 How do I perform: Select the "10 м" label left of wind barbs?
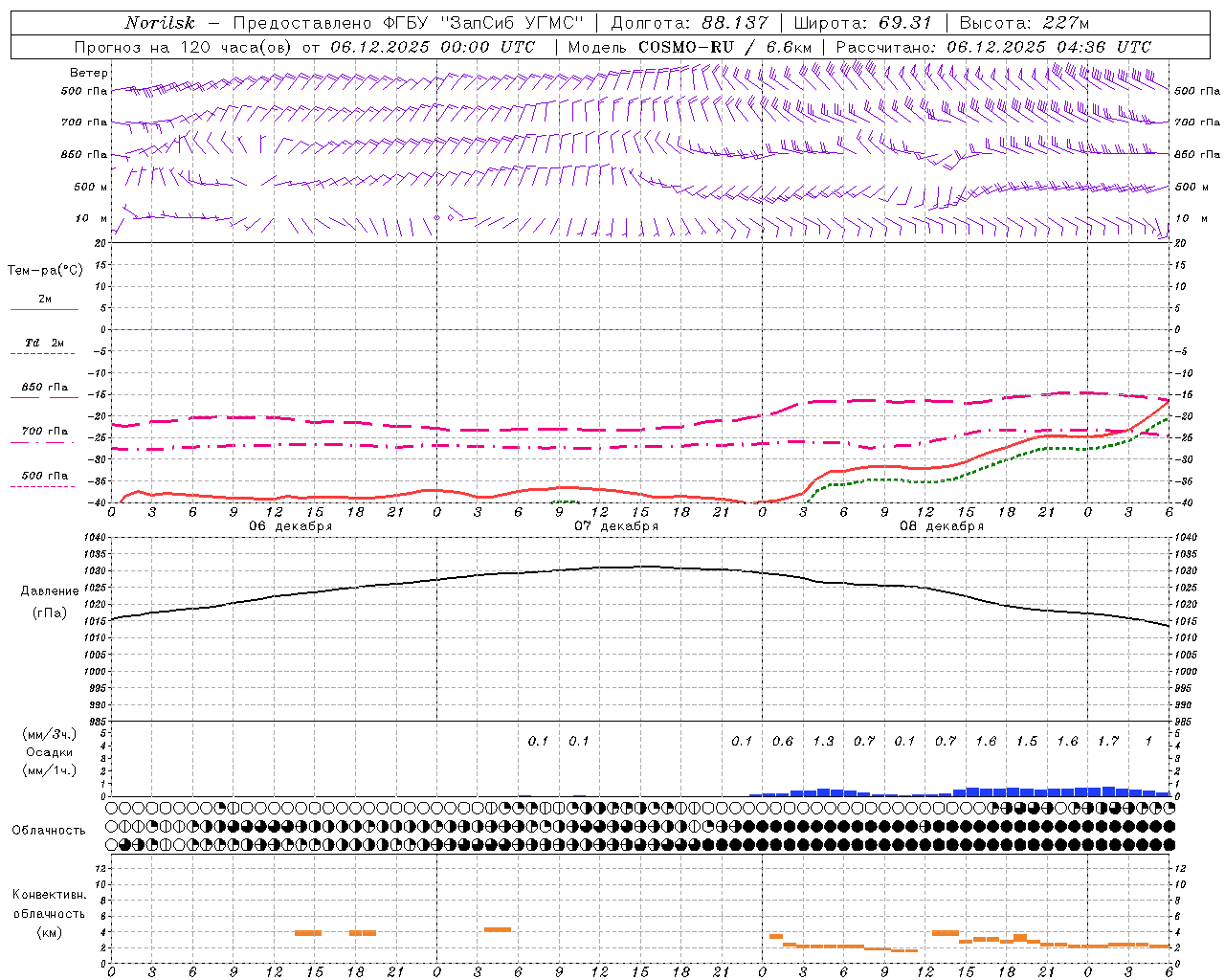pyautogui.click(x=92, y=218)
